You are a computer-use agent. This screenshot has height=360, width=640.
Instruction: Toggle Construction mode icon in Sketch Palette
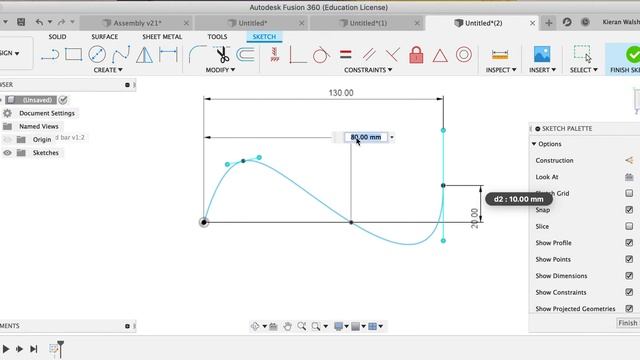[x=629, y=160]
